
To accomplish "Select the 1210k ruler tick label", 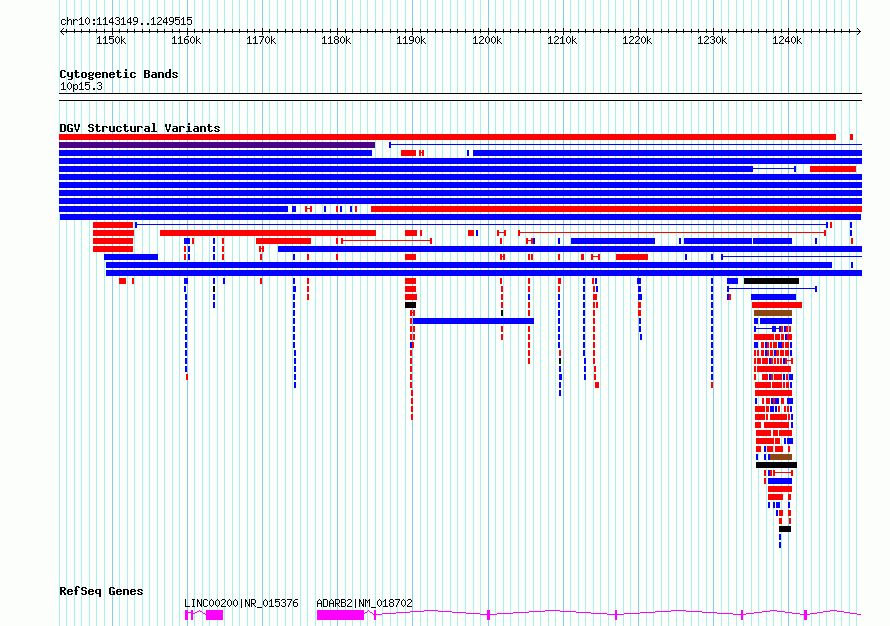I will [562, 41].
